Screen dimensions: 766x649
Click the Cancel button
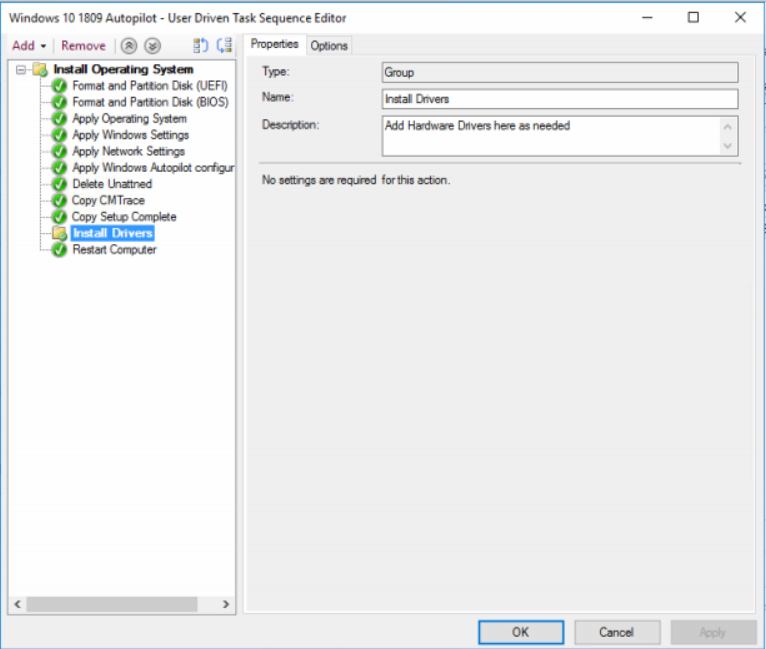click(617, 632)
